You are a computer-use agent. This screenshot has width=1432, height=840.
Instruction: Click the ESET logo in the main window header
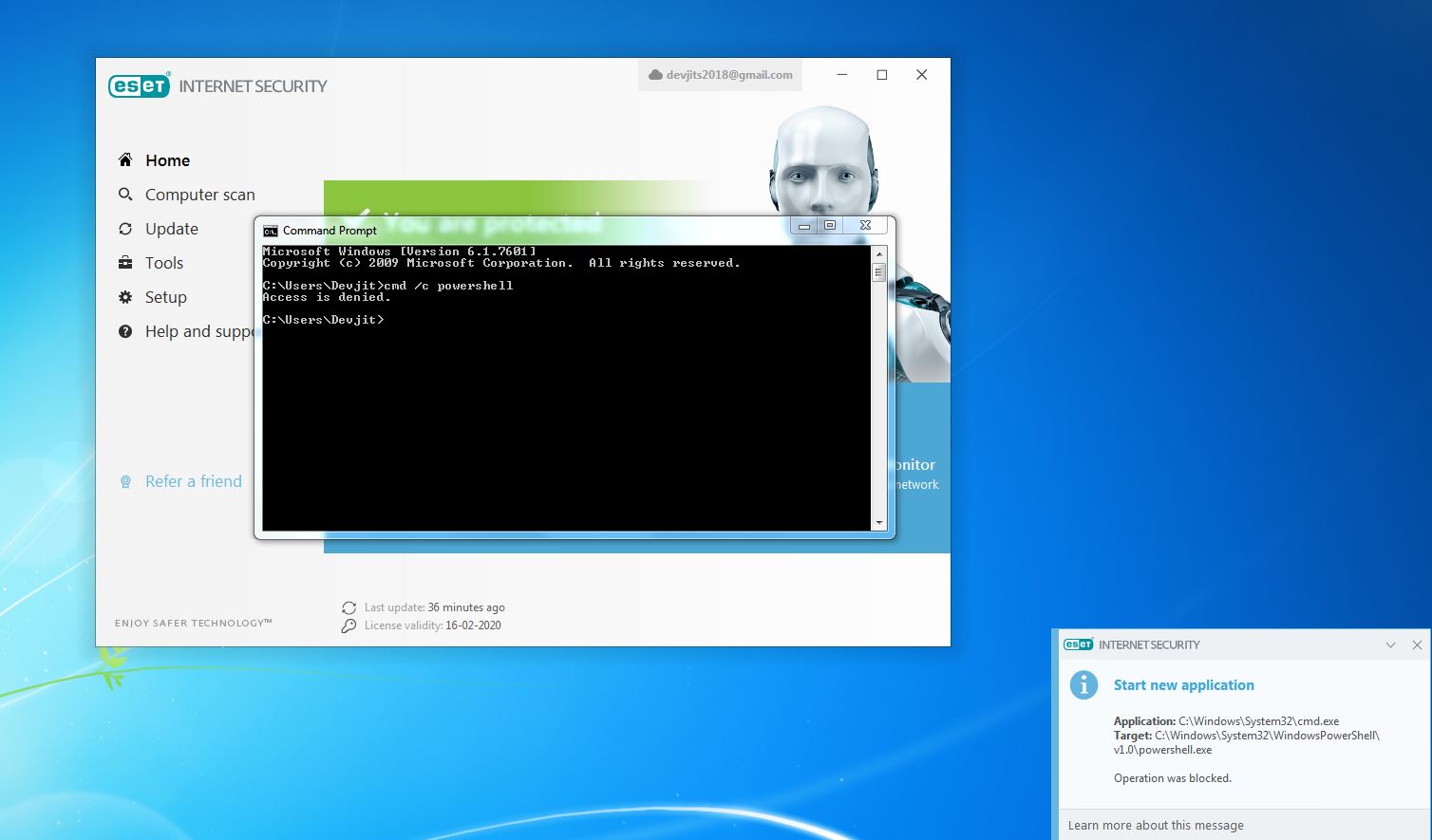(140, 85)
